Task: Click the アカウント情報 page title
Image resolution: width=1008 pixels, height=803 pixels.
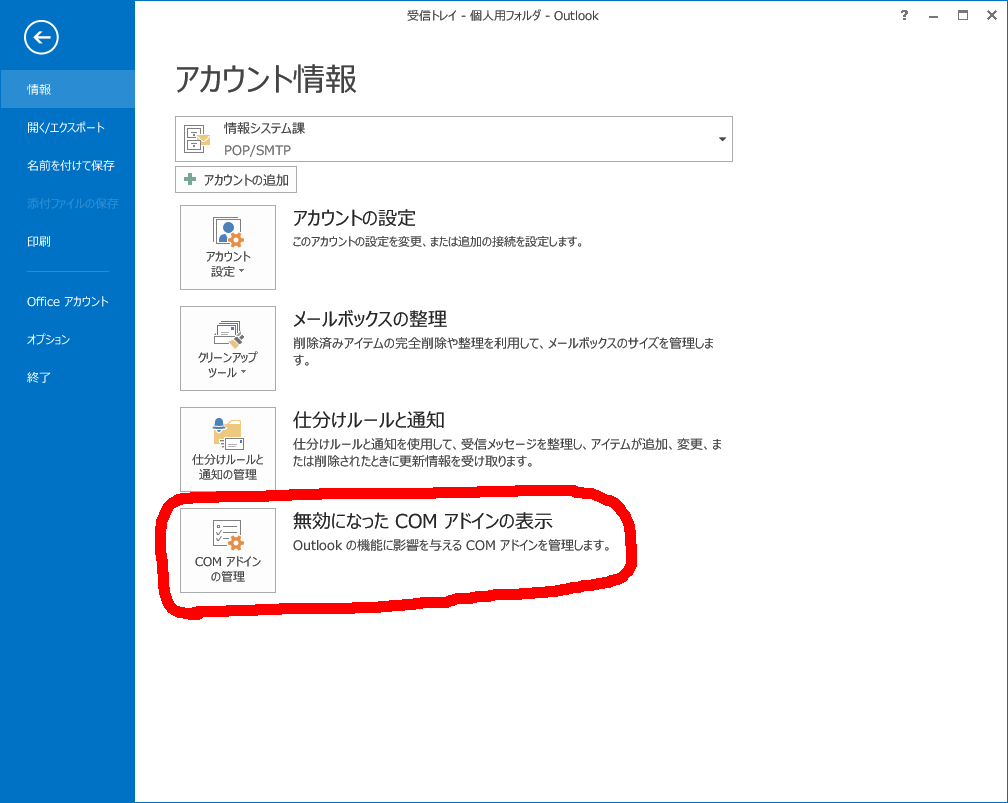Action: point(266,79)
